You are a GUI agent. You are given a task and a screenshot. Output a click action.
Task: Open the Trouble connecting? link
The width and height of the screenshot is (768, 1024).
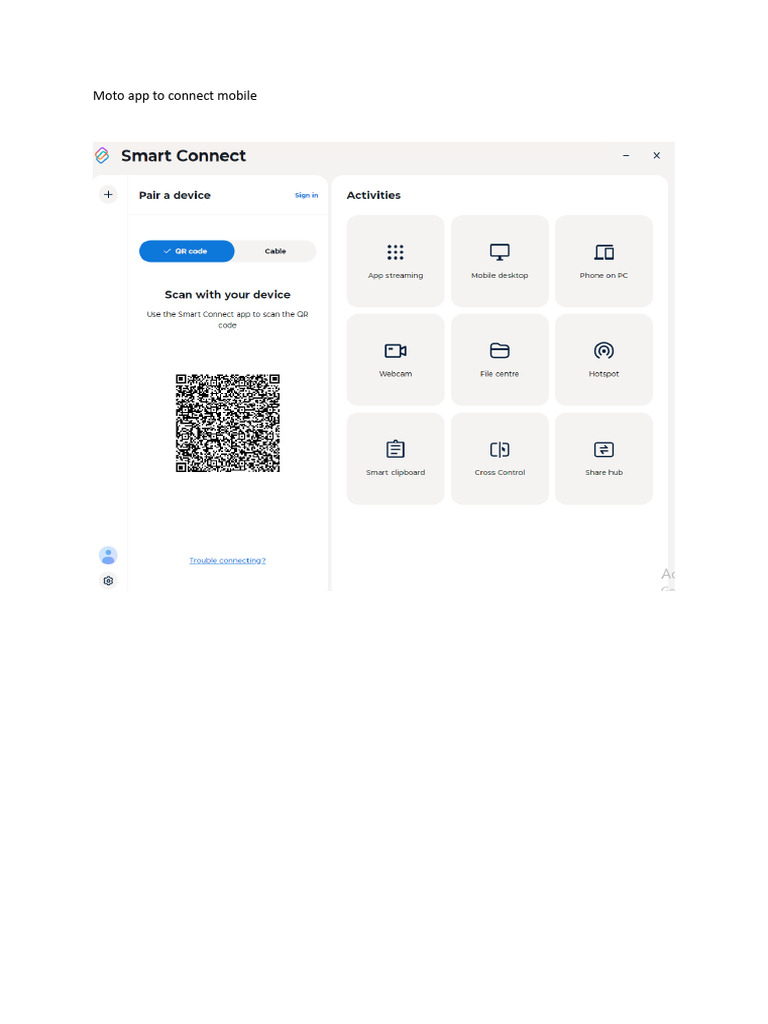(x=227, y=560)
